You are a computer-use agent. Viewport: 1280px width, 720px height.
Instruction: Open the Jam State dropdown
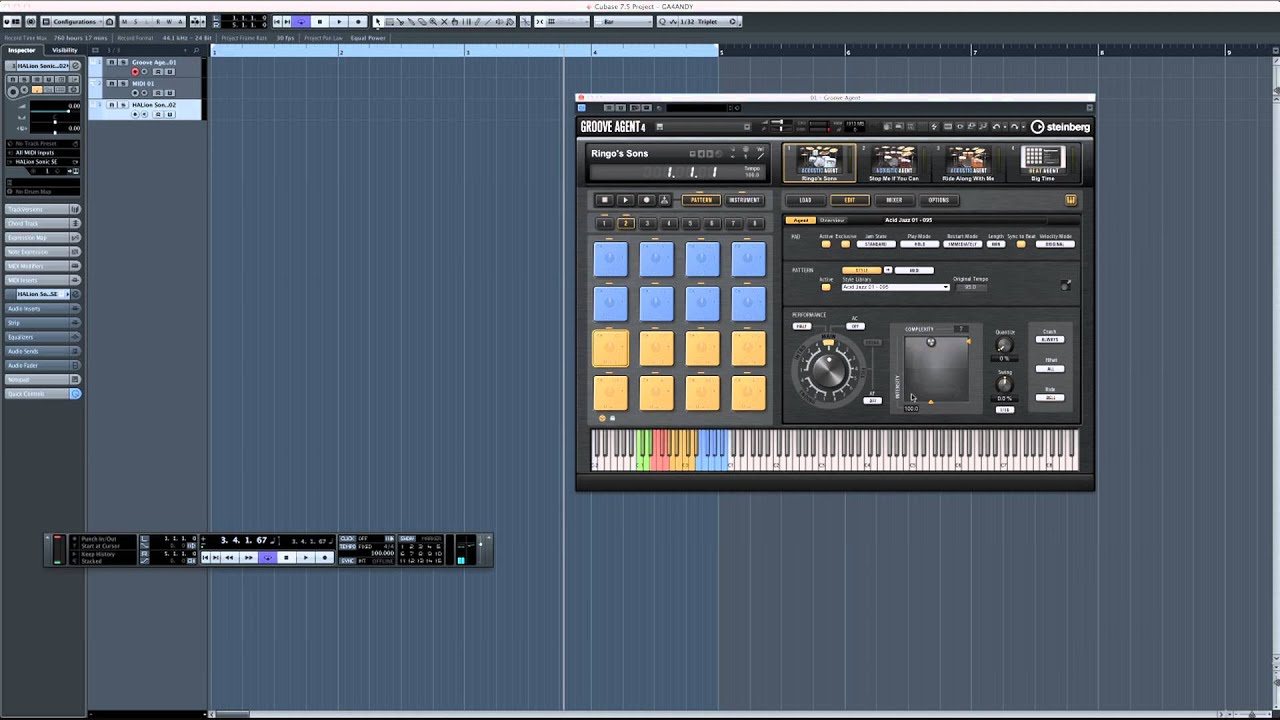coord(876,244)
